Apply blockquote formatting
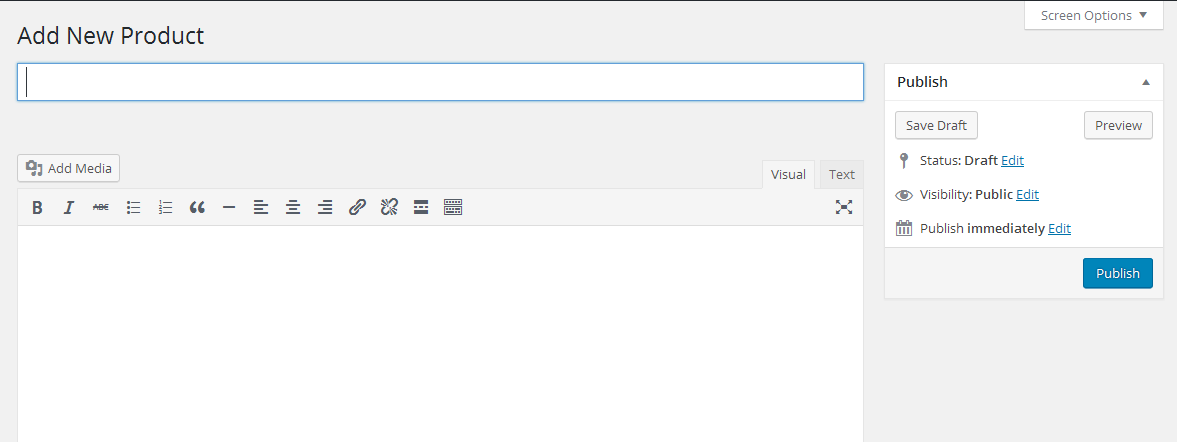 (x=197, y=208)
